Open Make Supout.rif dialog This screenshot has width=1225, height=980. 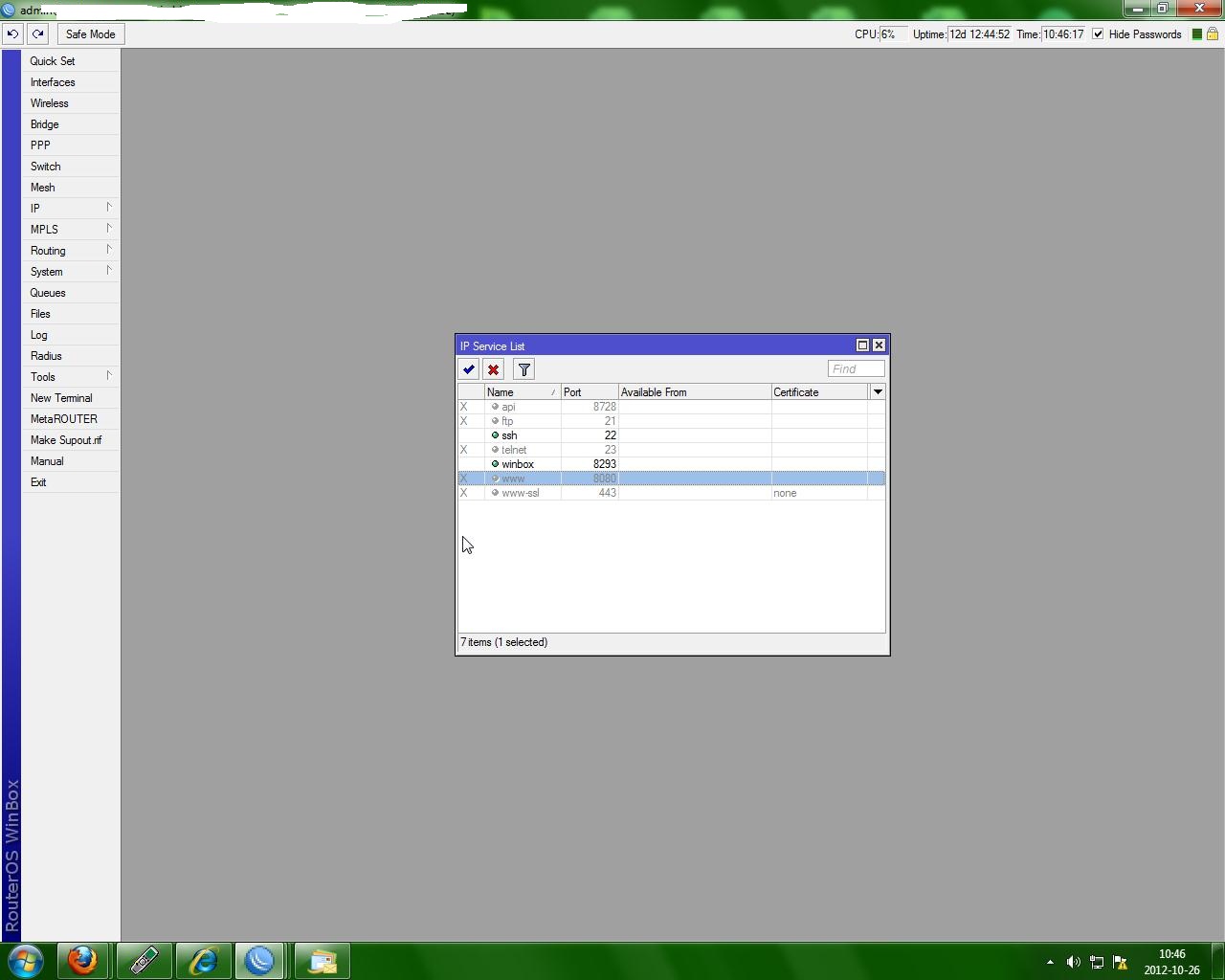(x=67, y=439)
